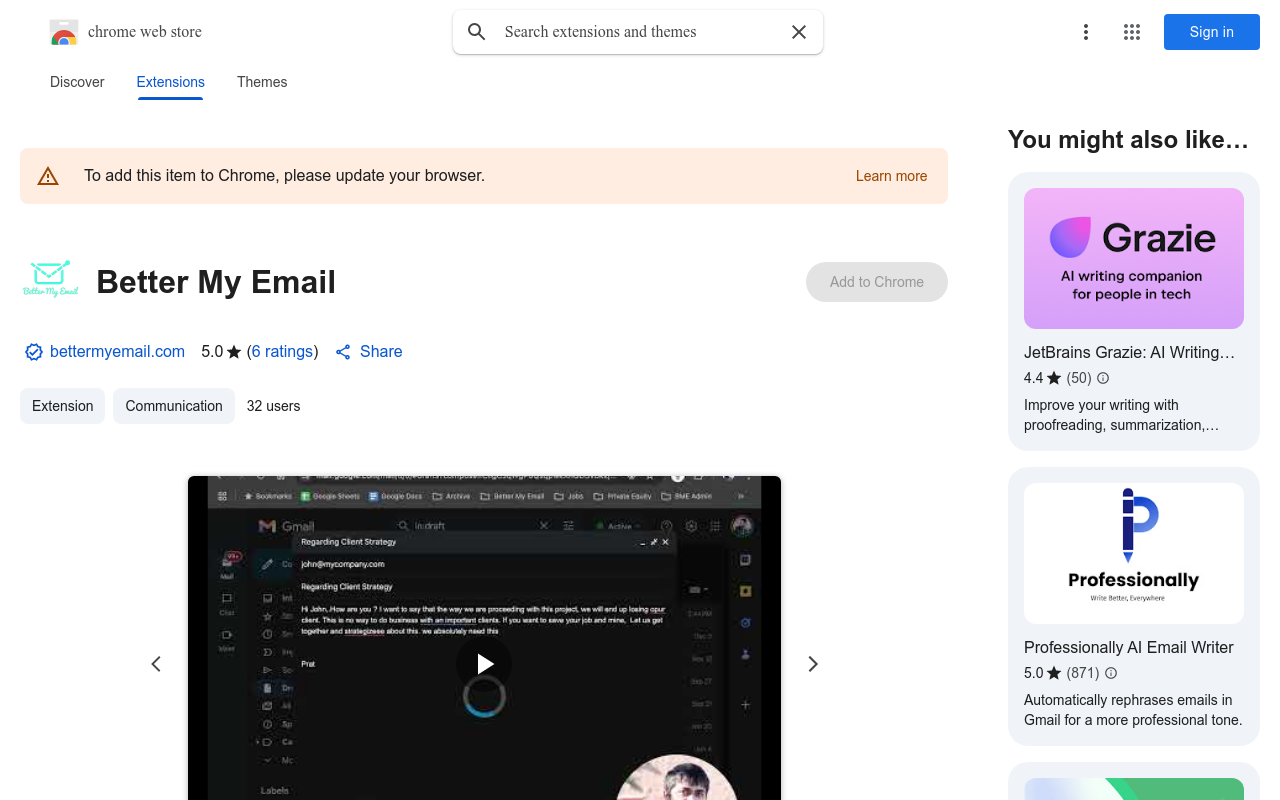Clear the search box with X
The width and height of the screenshot is (1280, 800).
pos(799,32)
